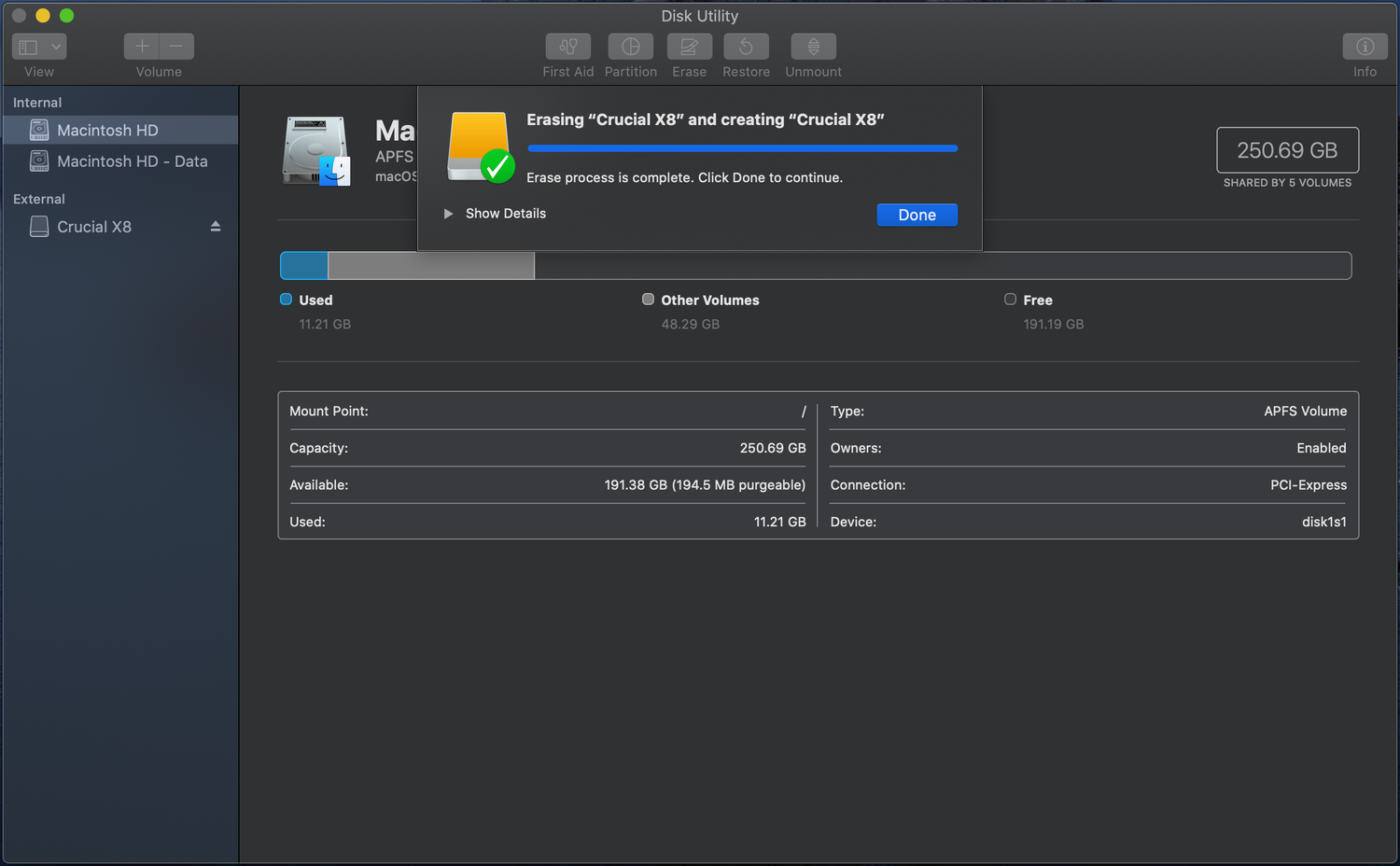Image resolution: width=1400 pixels, height=866 pixels.
Task: Open the View sidebar dropdown
Action: pos(39,47)
